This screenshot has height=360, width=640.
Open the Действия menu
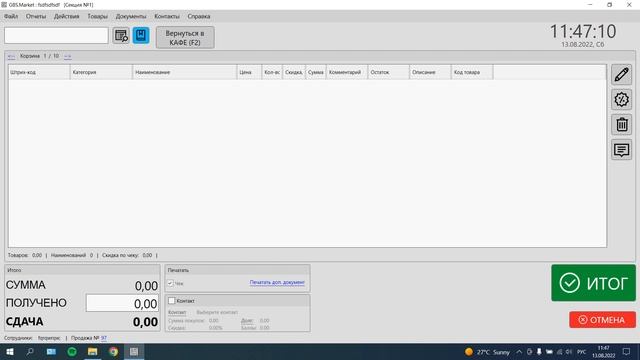tap(67, 16)
